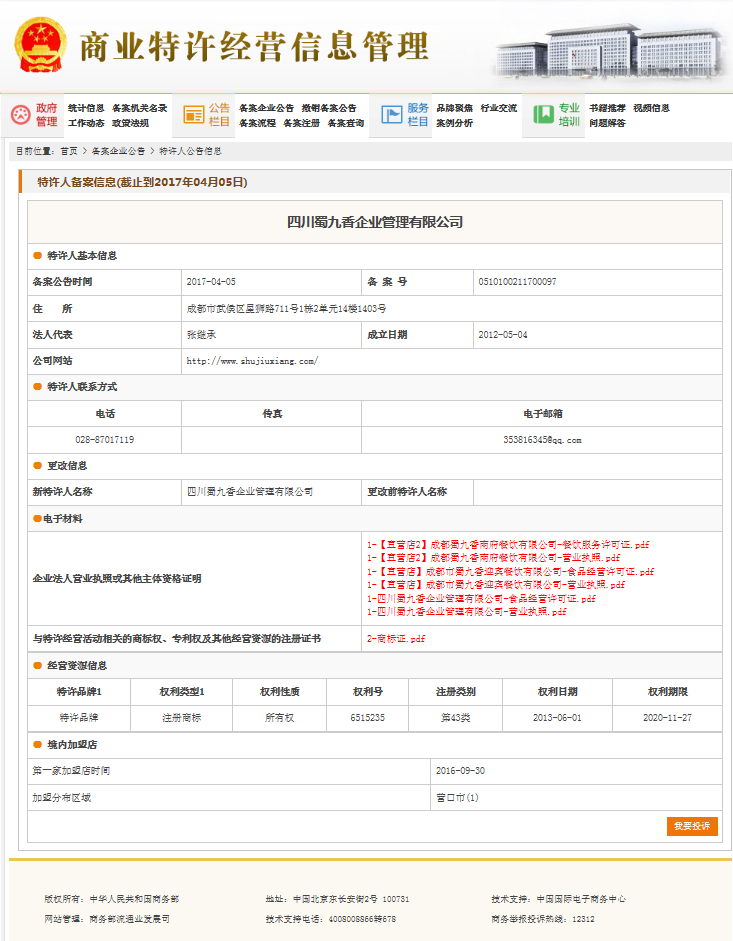Click the 公告栏目 orange newspaper icon
Image resolution: width=733 pixels, height=941 pixels.
click(x=194, y=115)
